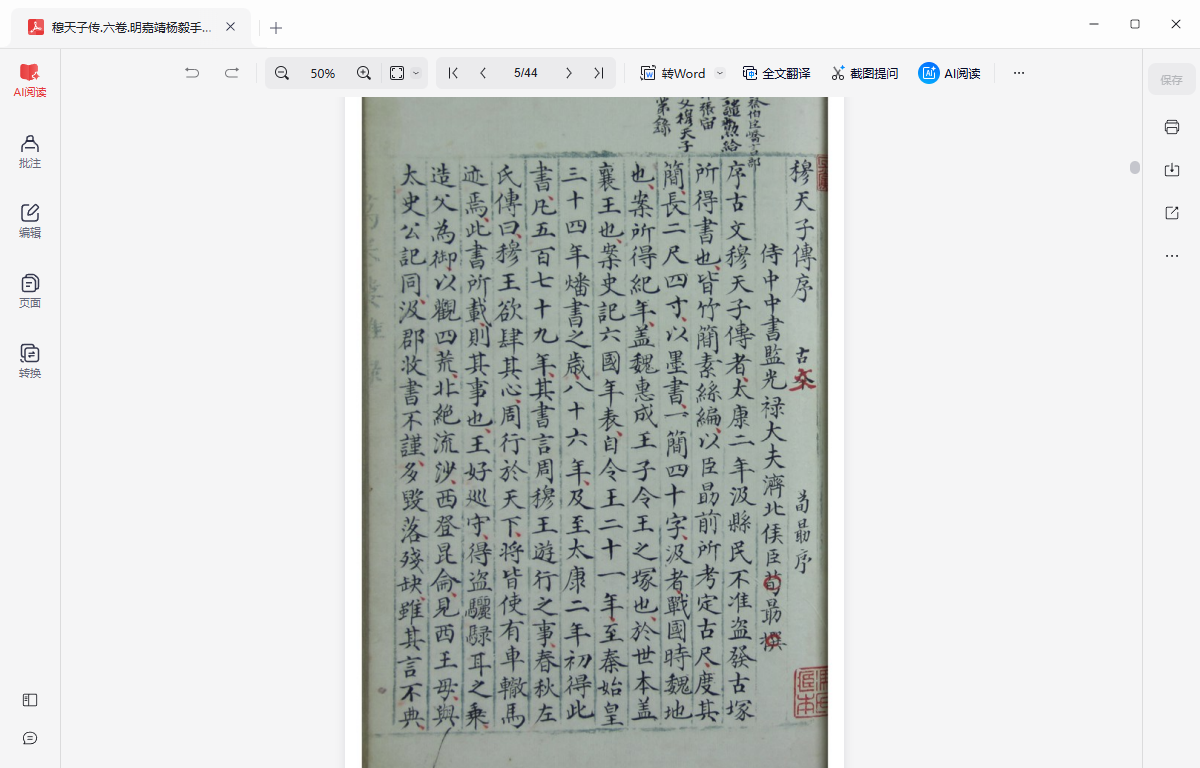Click 全文翻译 full text translation
Viewport: 1200px width, 768px height.
pyautogui.click(x=776, y=73)
